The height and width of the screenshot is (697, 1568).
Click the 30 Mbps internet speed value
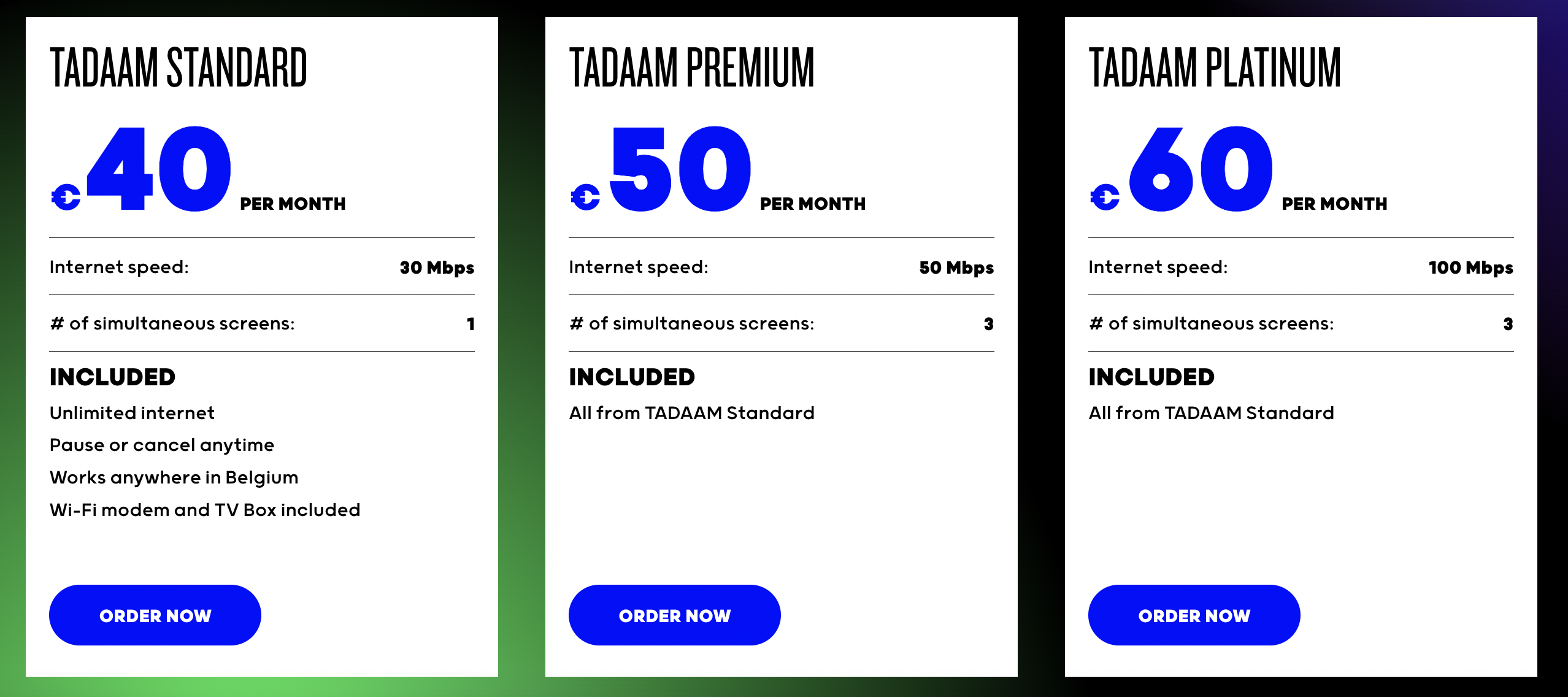[x=436, y=267]
